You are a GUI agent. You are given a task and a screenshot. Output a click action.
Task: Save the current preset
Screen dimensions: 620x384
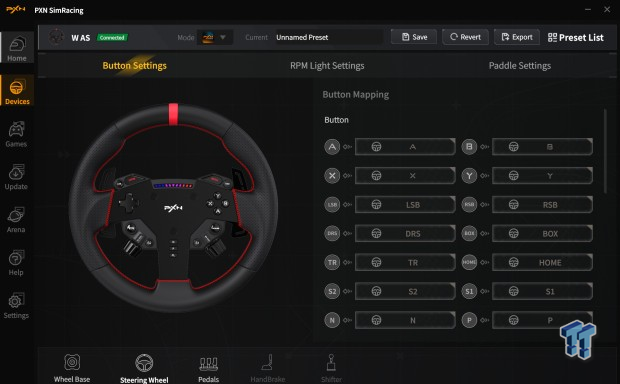tap(414, 37)
